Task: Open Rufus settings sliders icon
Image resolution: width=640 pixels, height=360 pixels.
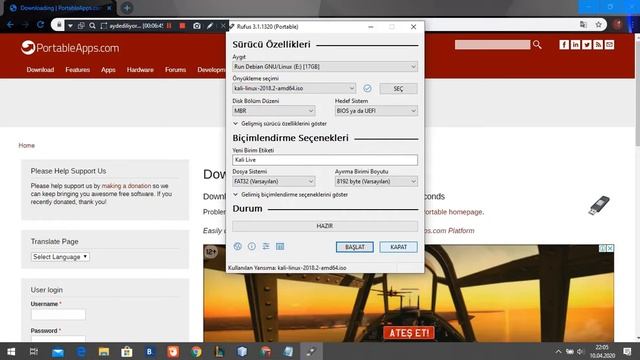Action: (266, 246)
